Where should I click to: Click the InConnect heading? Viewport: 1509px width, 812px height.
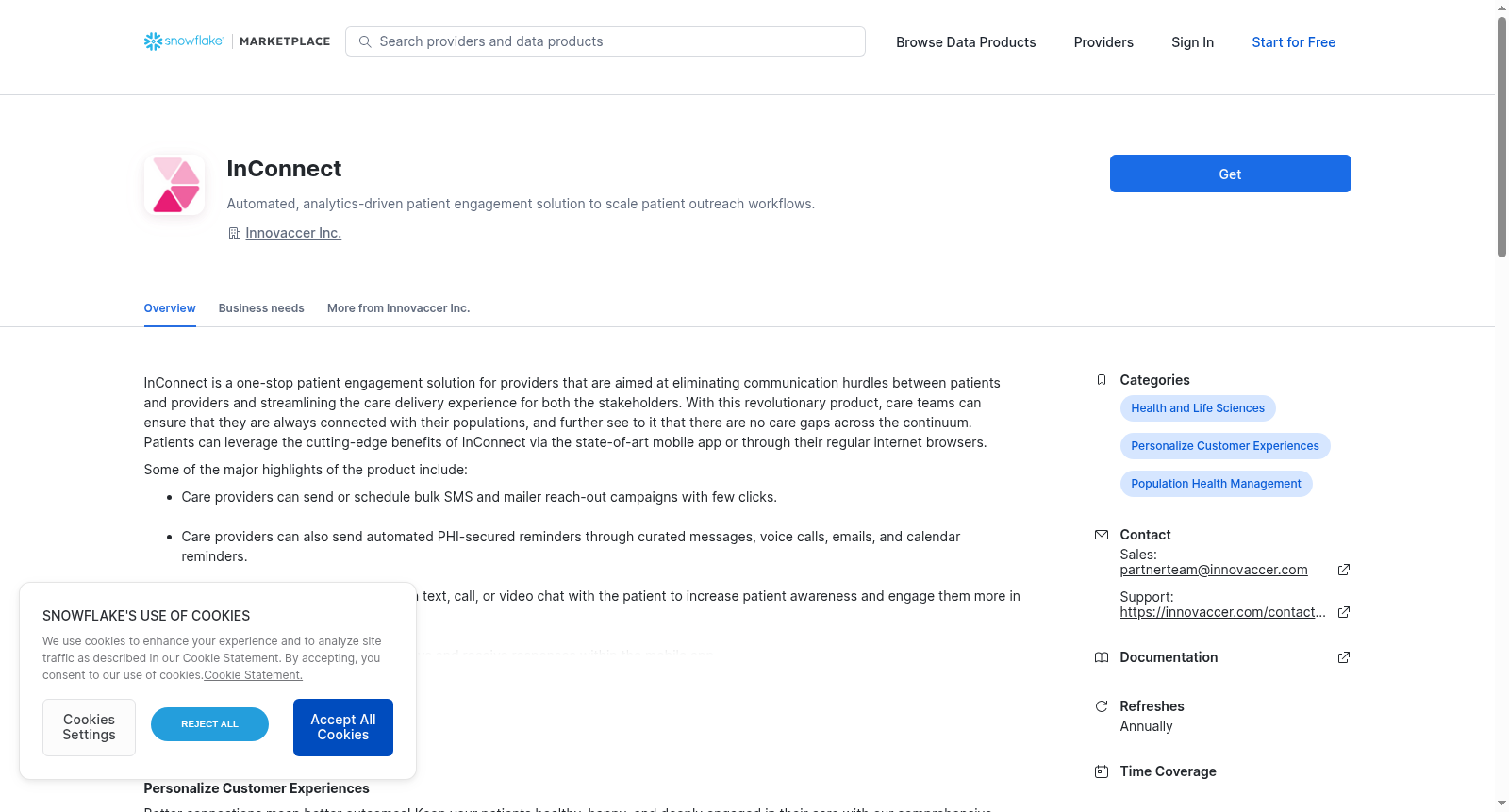[x=284, y=169]
